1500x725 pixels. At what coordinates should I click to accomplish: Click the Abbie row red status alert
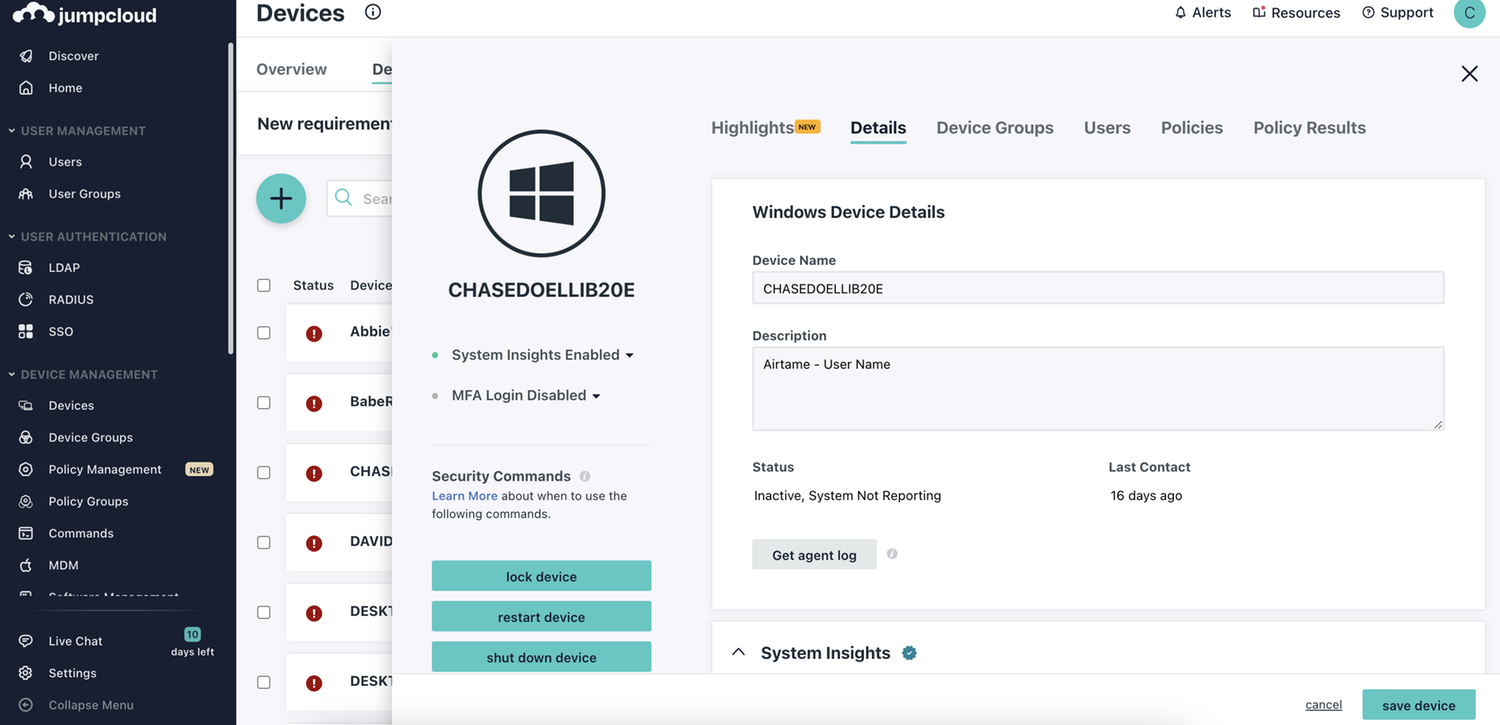point(314,334)
